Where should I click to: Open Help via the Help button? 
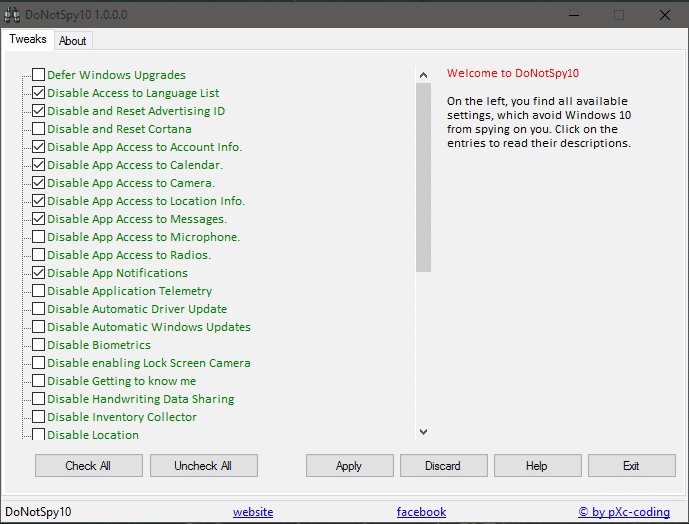pyautogui.click(x=538, y=466)
